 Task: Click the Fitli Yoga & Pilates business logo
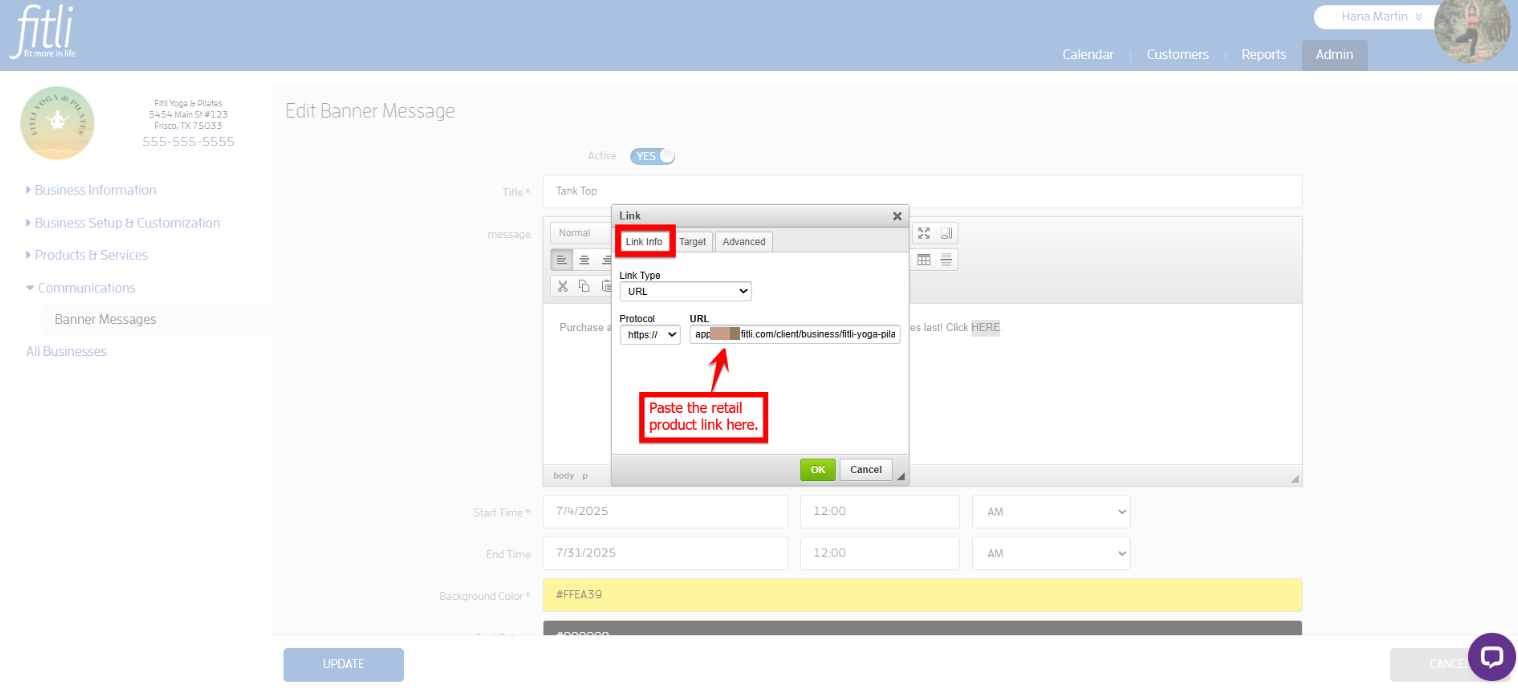(57, 123)
